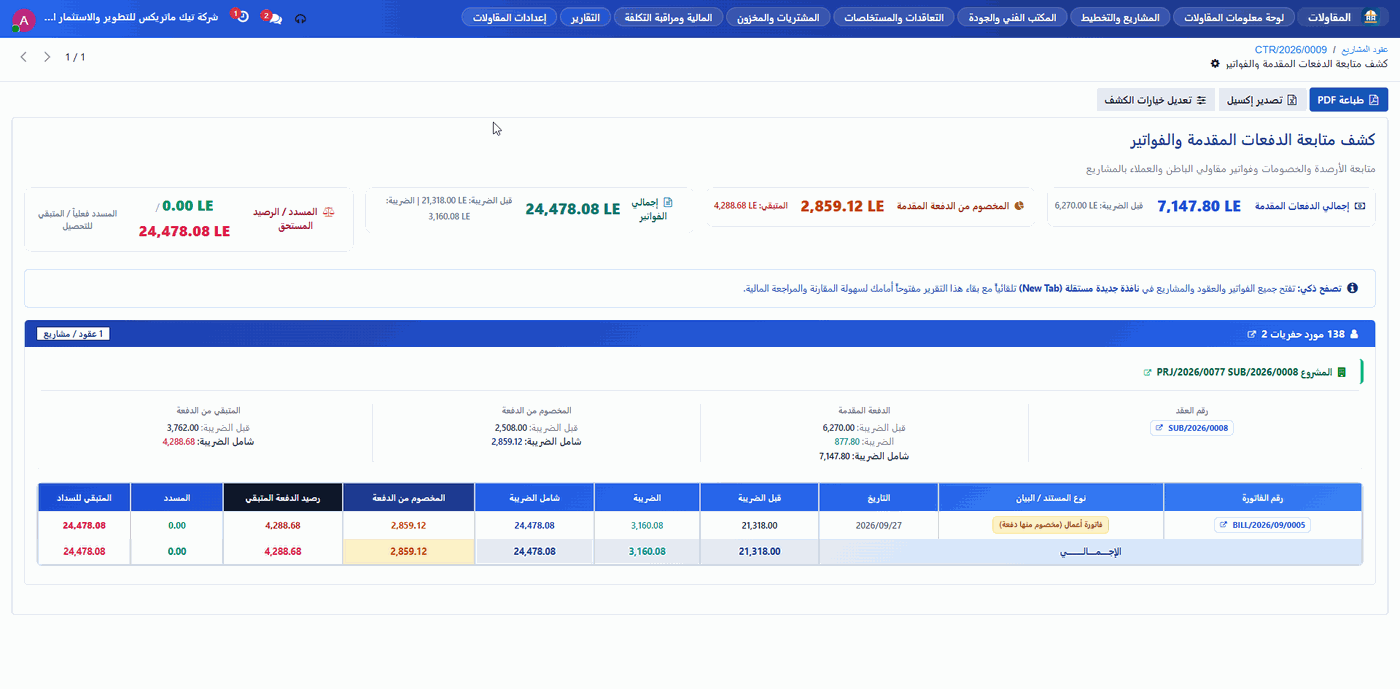
Task: Click the 7,147.80 LE advance payments total
Action: 1198,206
